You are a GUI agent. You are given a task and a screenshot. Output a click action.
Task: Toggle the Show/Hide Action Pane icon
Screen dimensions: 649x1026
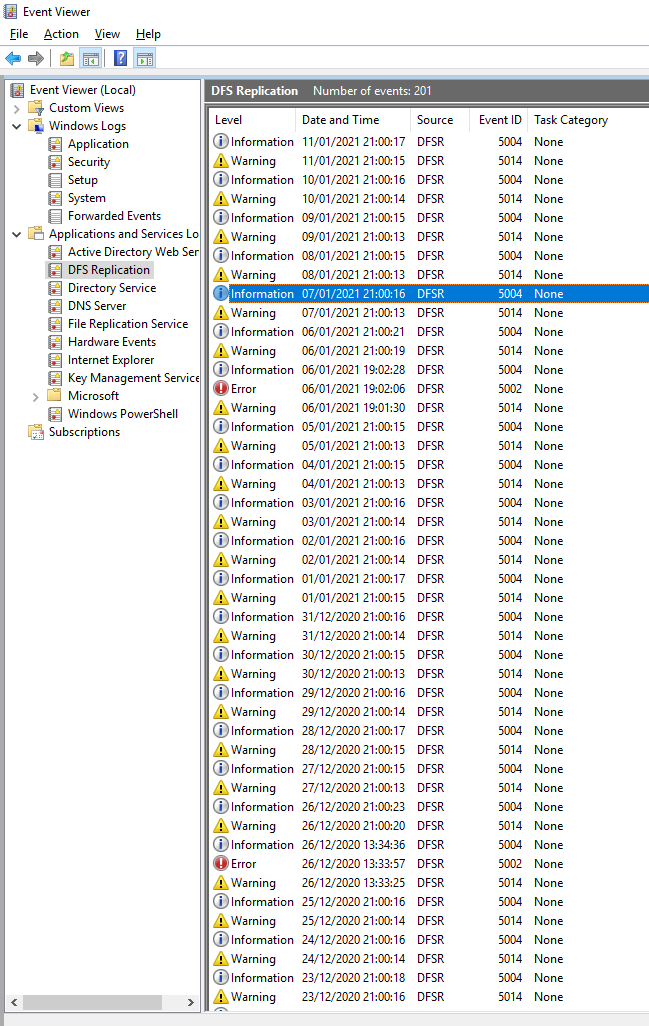145,59
